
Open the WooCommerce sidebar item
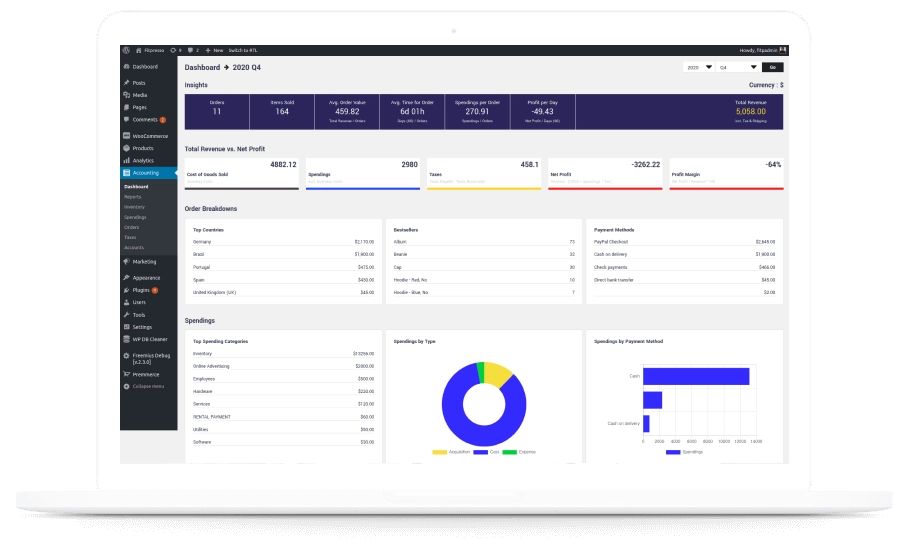pos(149,136)
